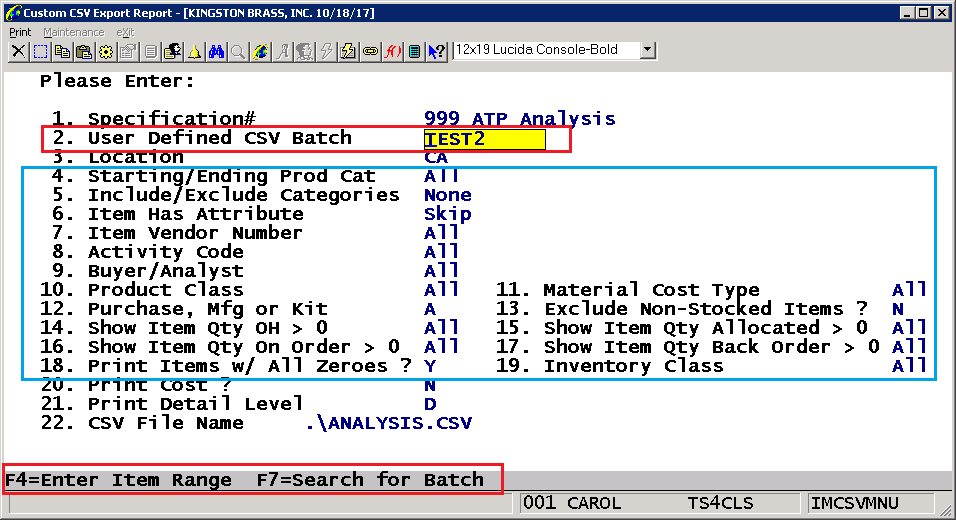
Task: Click the X cancel icon in toolbar
Action: pyautogui.click(x=19, y=51)
